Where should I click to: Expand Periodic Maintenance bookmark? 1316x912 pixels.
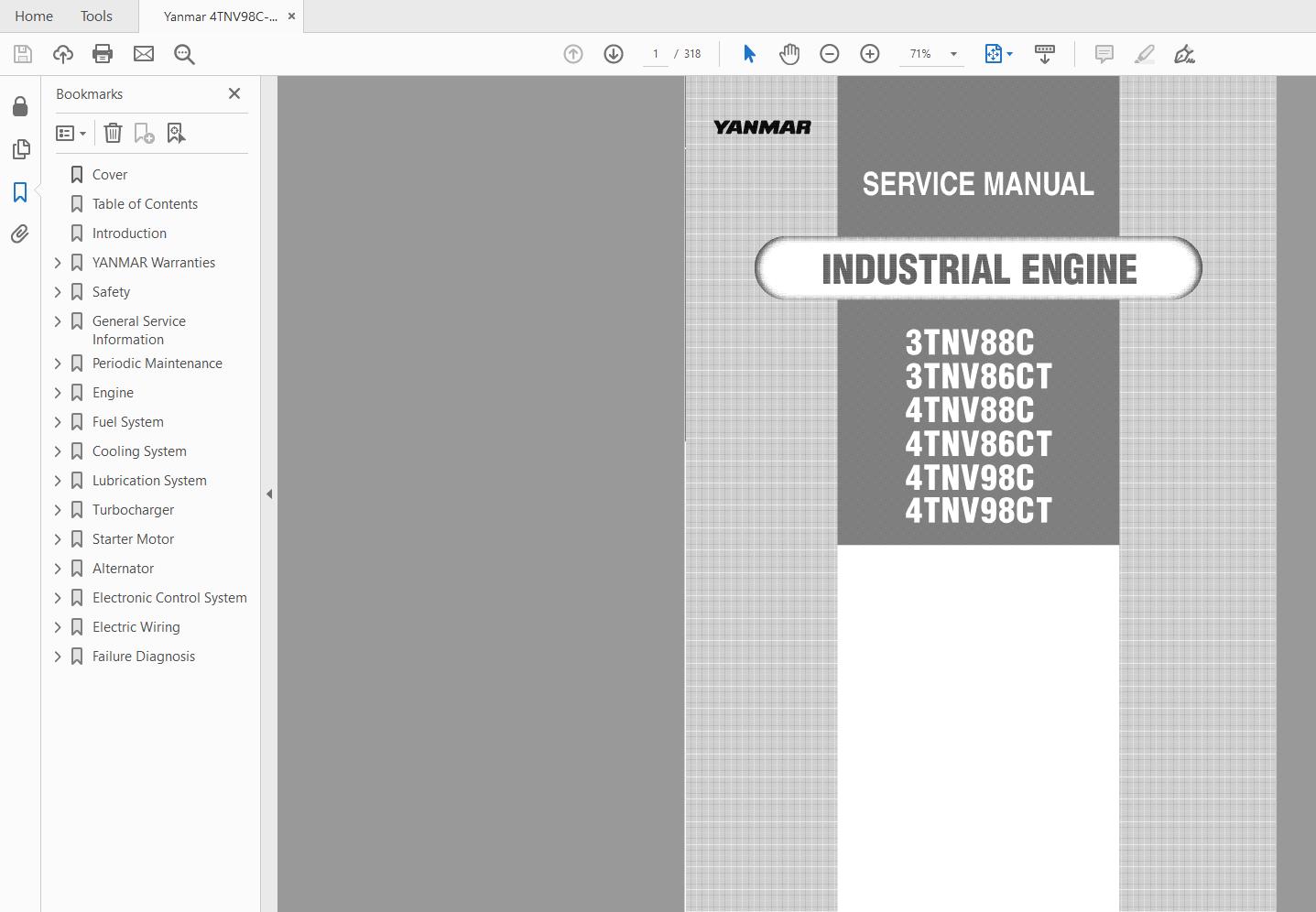(x=58, y=364)
